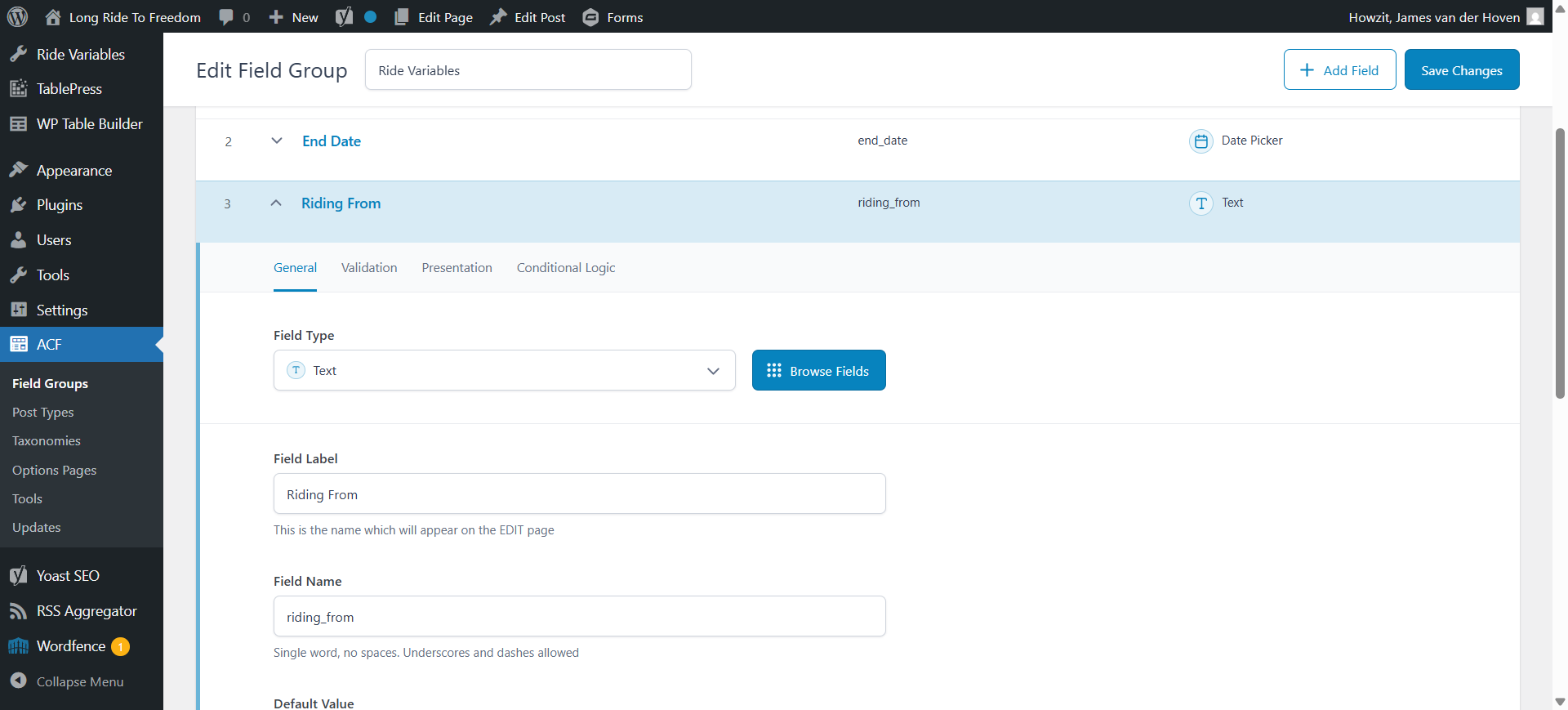Click the Wordfence notification badge
1568x710 pixels.
click(121, 646)
